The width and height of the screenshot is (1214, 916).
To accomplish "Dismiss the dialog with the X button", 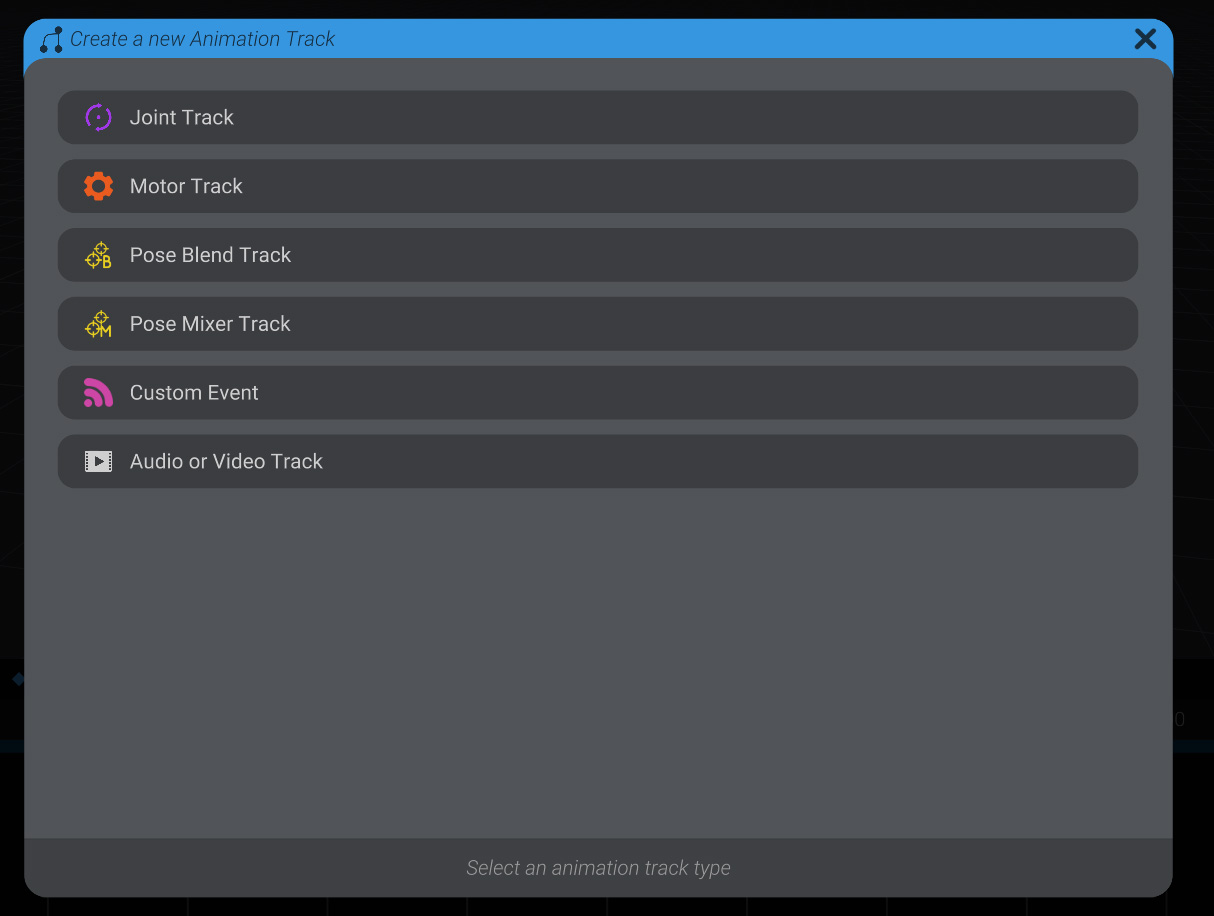I will click(x=1145, y=39).
